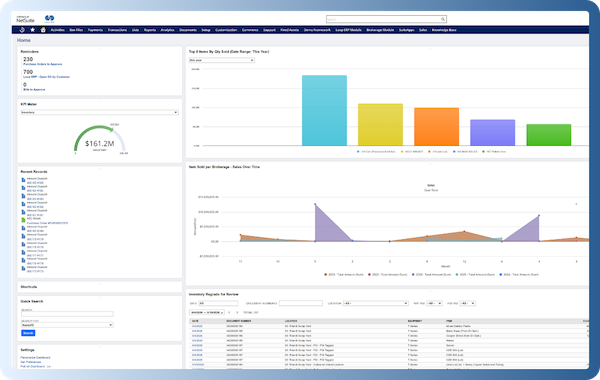This screenshot has height=380, width=600.
Task: Open the Purchase Order link in Recent Records
Action: [47, 223]
